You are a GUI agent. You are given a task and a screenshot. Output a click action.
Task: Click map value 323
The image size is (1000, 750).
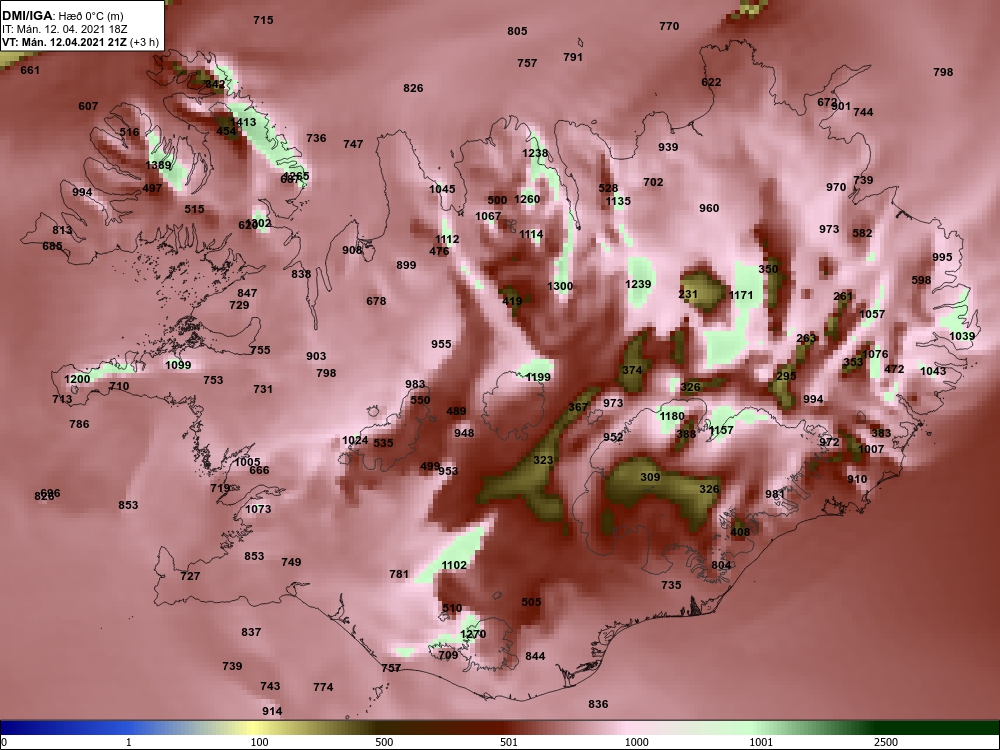pos(543,460)
